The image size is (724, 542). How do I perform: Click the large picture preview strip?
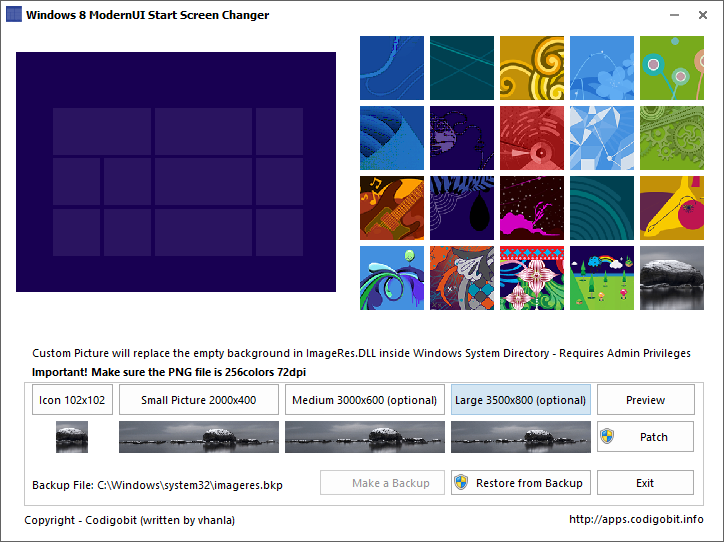tap(521, 437)
